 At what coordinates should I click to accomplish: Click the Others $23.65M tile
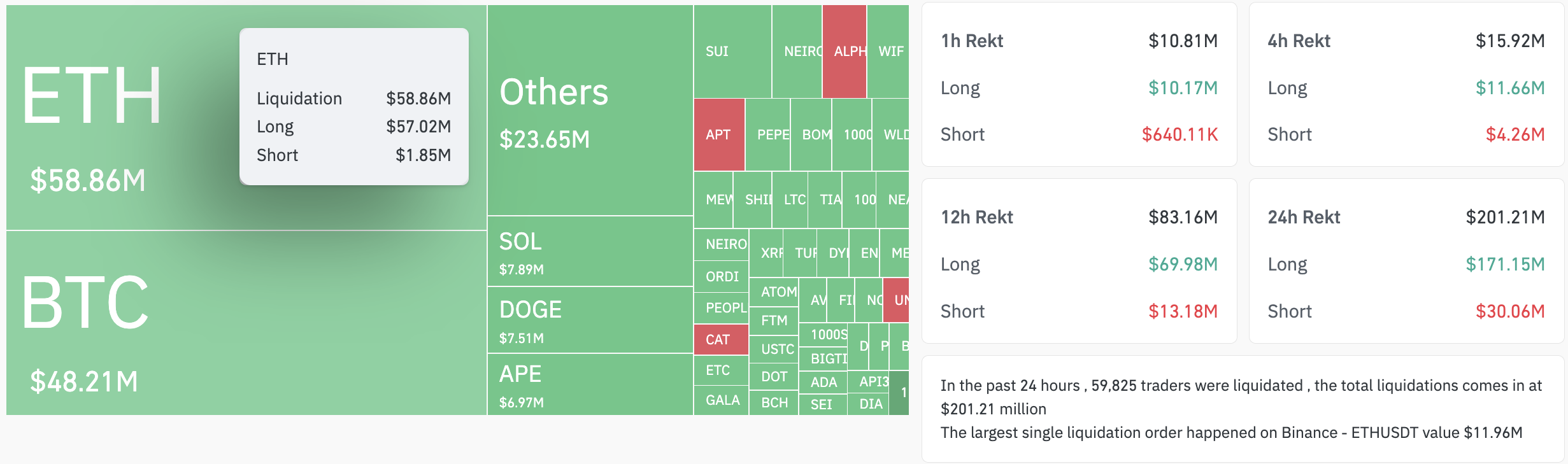point(590,111)
